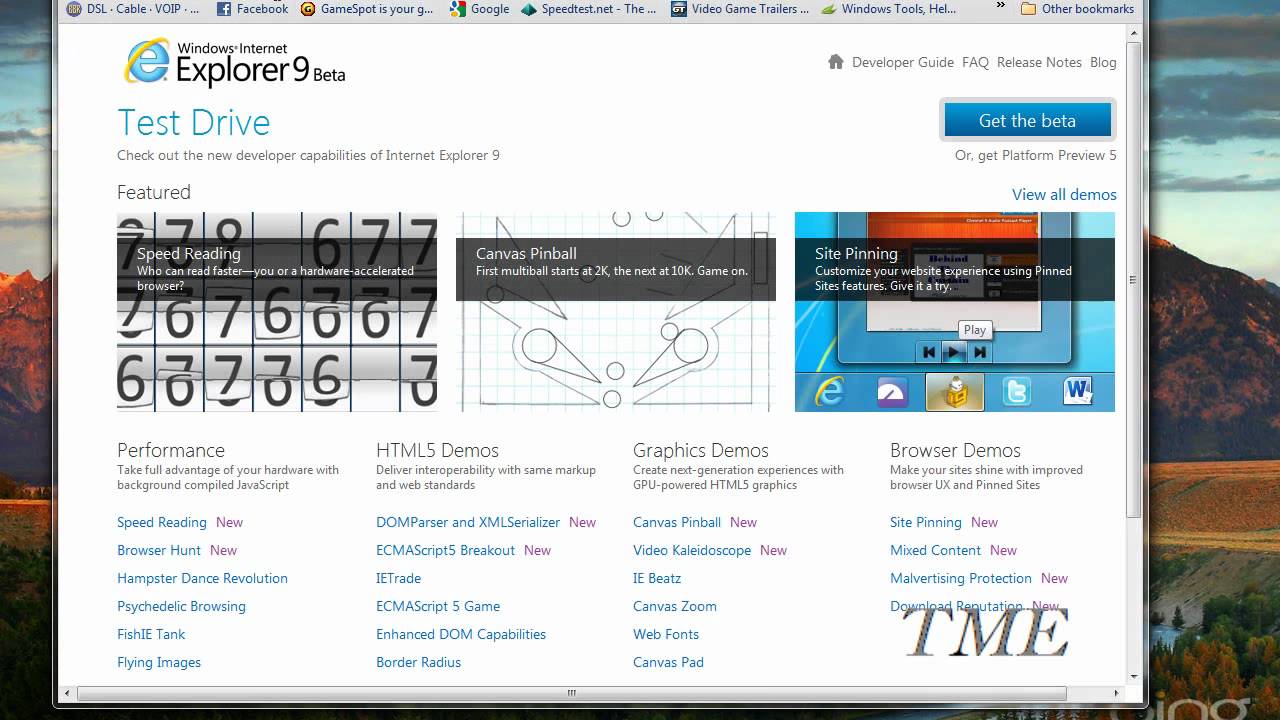Open the IE Beatz demo
1280x720 pixels.
pyautogui.click(x=657, y=578)
